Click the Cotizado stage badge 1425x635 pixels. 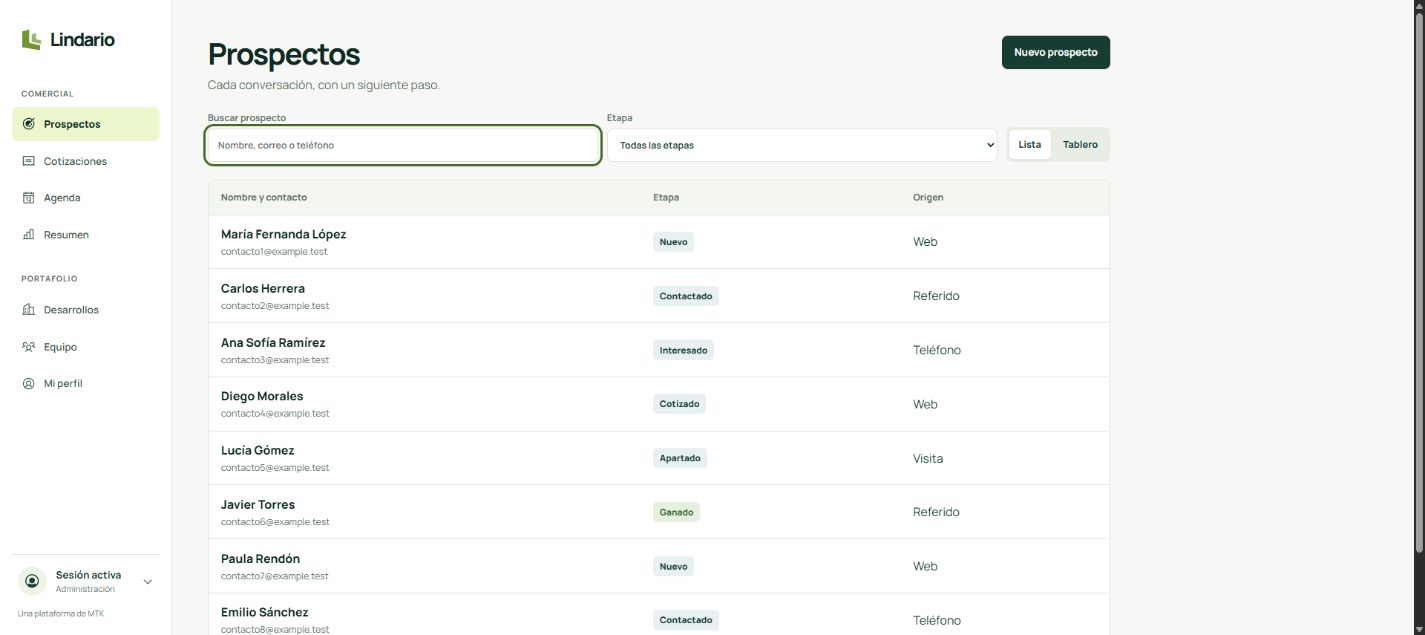680,404
